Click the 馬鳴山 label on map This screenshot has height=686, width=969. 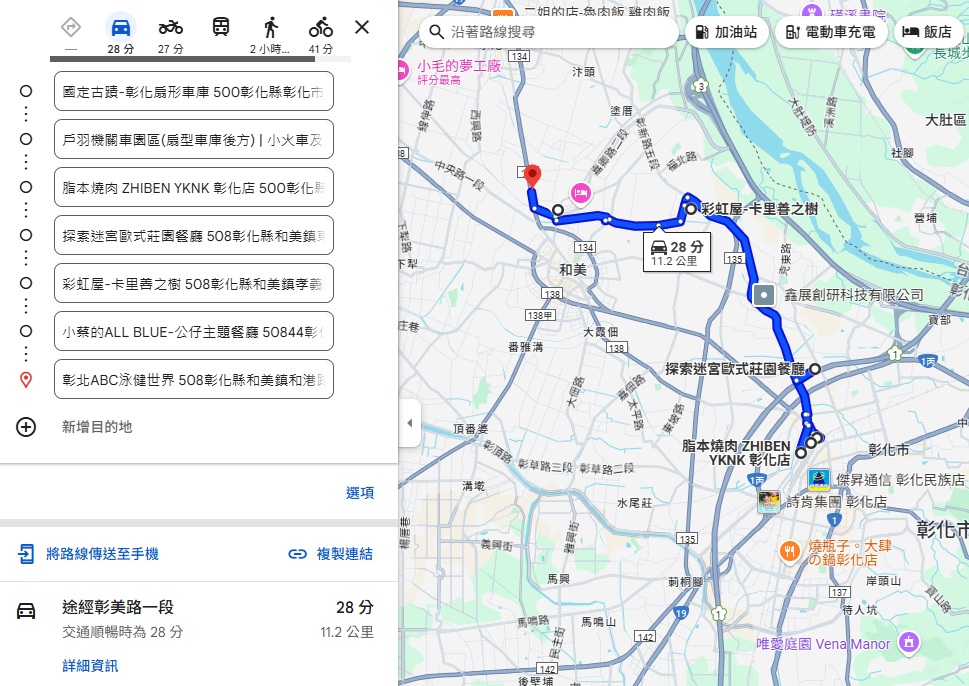(598, 622)
